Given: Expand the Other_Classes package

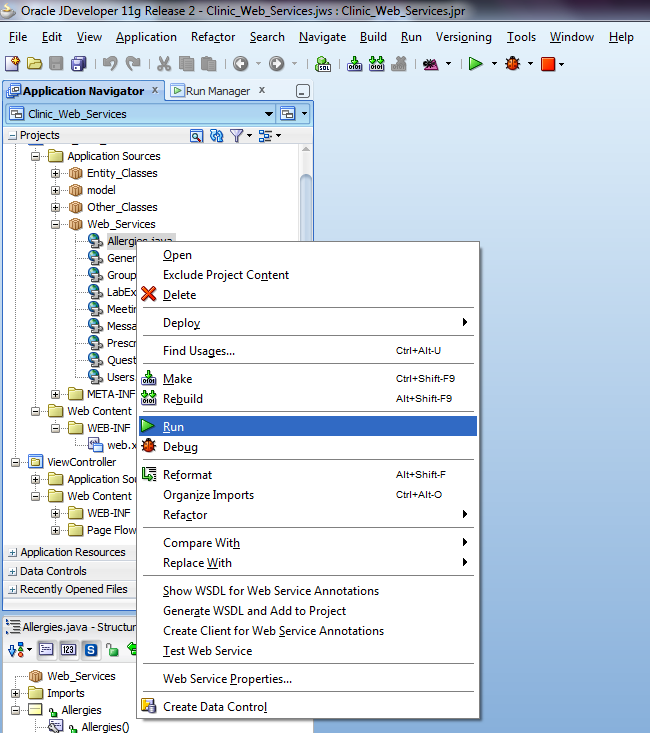Looking at the screenshot, I should pyautogui.click(x=55, y=207).
